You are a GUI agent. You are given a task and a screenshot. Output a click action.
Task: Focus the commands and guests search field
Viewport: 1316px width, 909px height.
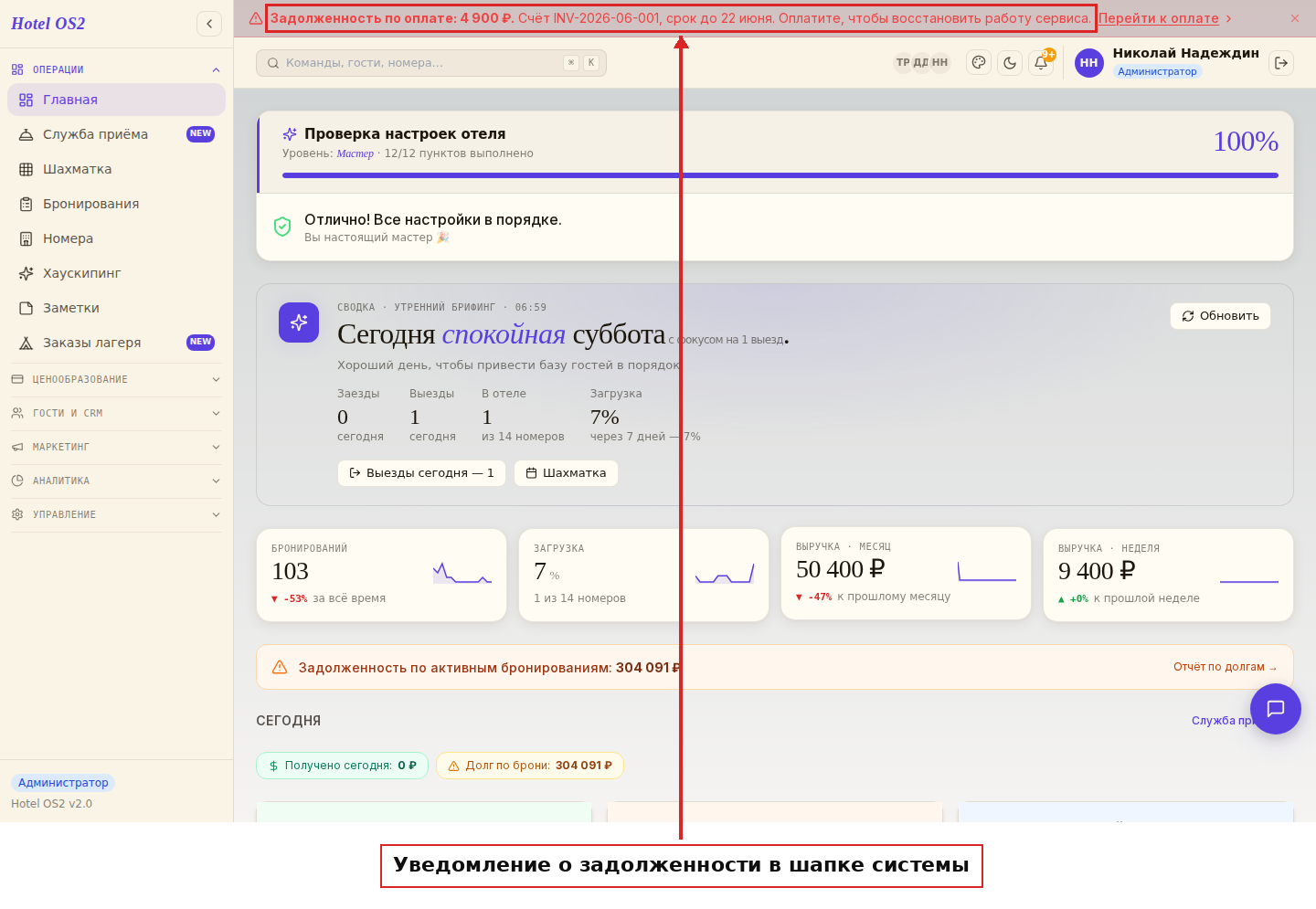click(x=431, y=63)
